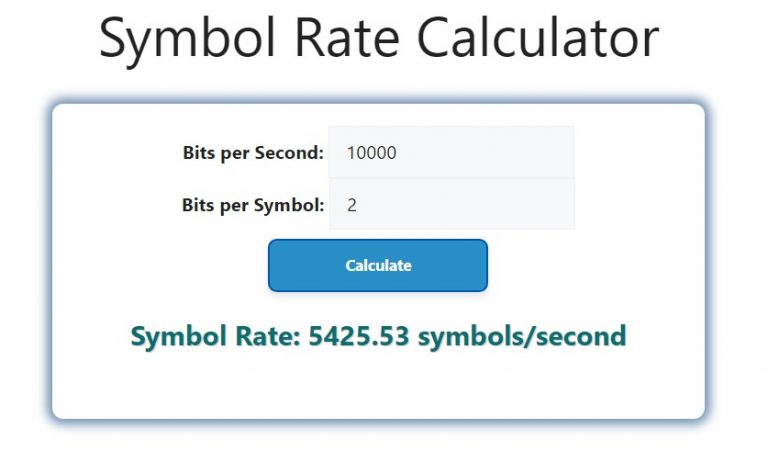Click the 5425.53 number in the result
Viewport: 768px width, 462px height.
[359, 337]
